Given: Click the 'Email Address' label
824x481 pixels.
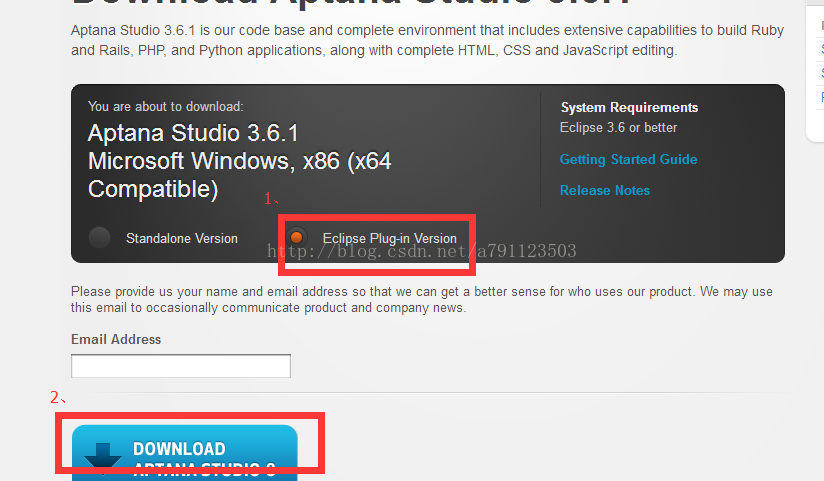Looking at the screenshot, I should pos(116,340).
